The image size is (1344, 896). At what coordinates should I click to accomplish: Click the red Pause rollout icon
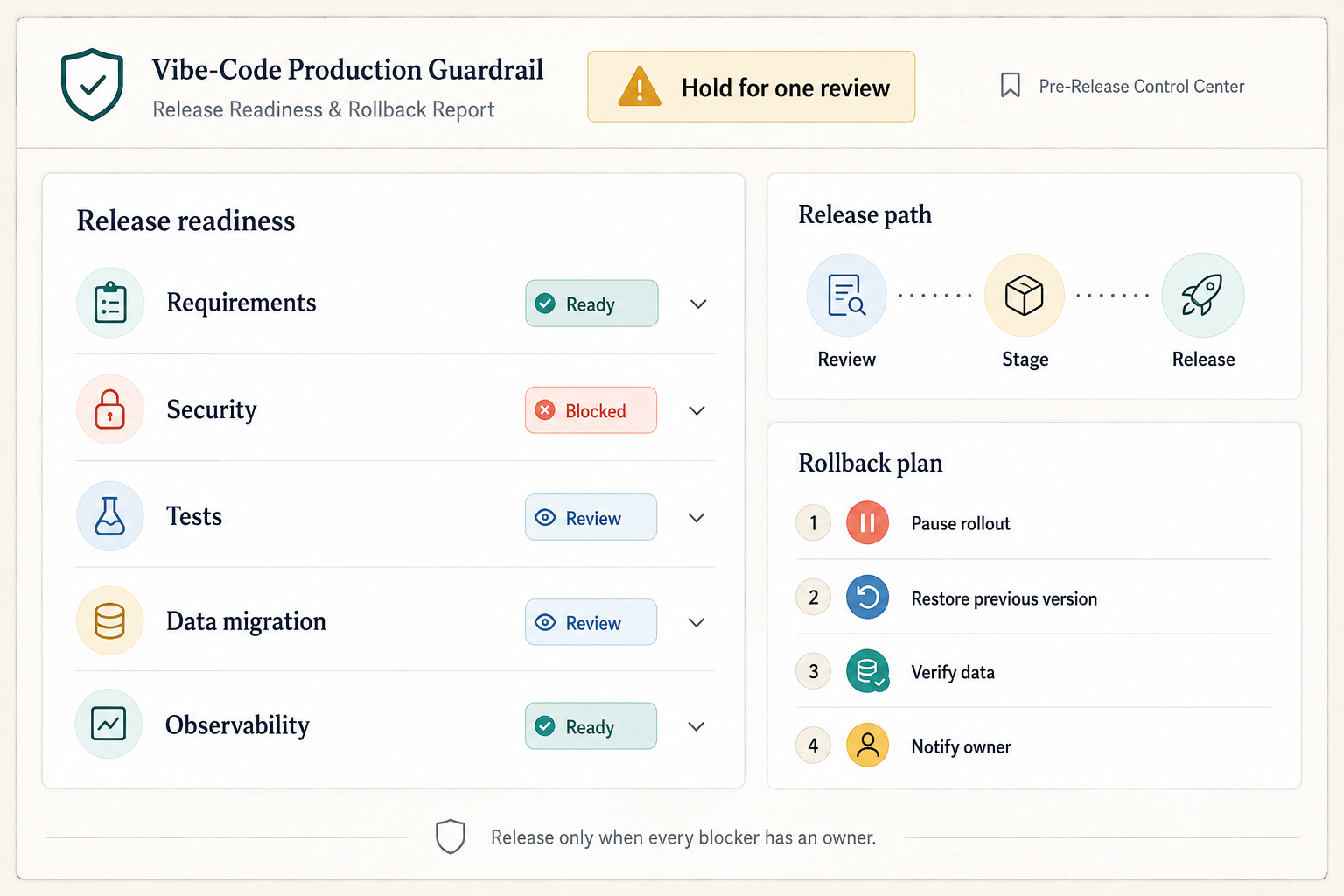(868, 523)
